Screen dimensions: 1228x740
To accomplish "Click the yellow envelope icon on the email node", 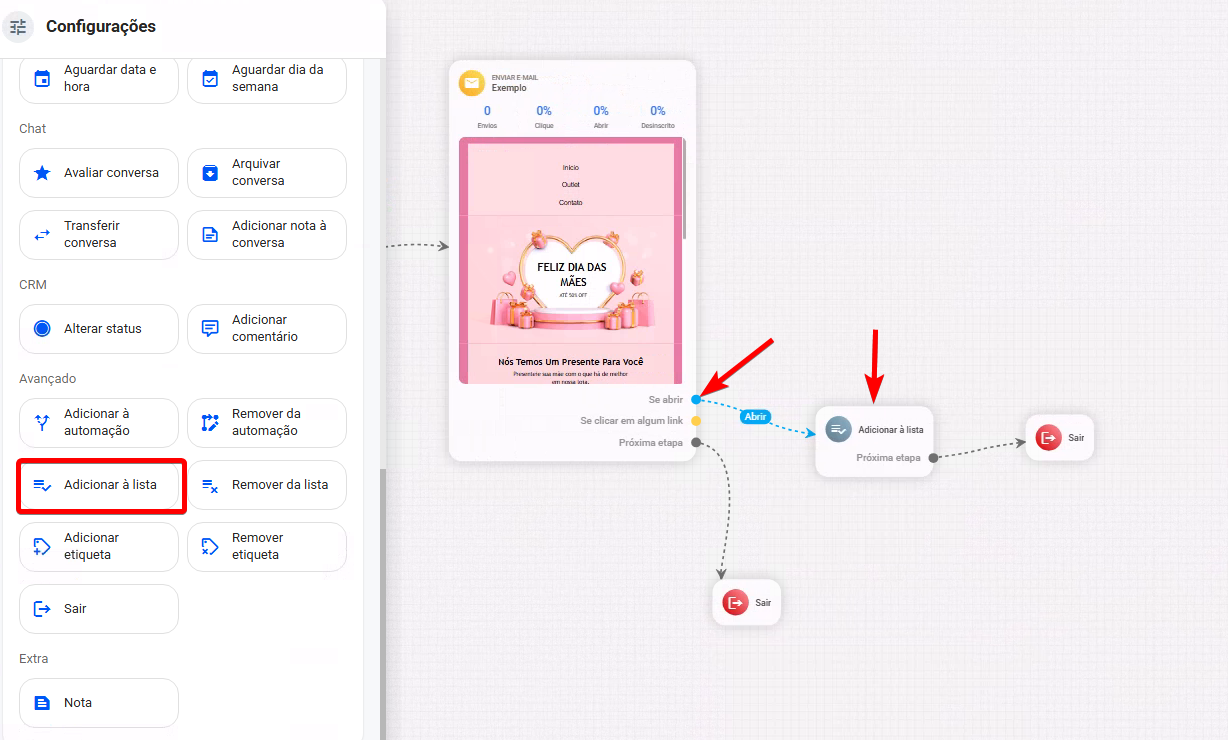I will coord(472,83).
